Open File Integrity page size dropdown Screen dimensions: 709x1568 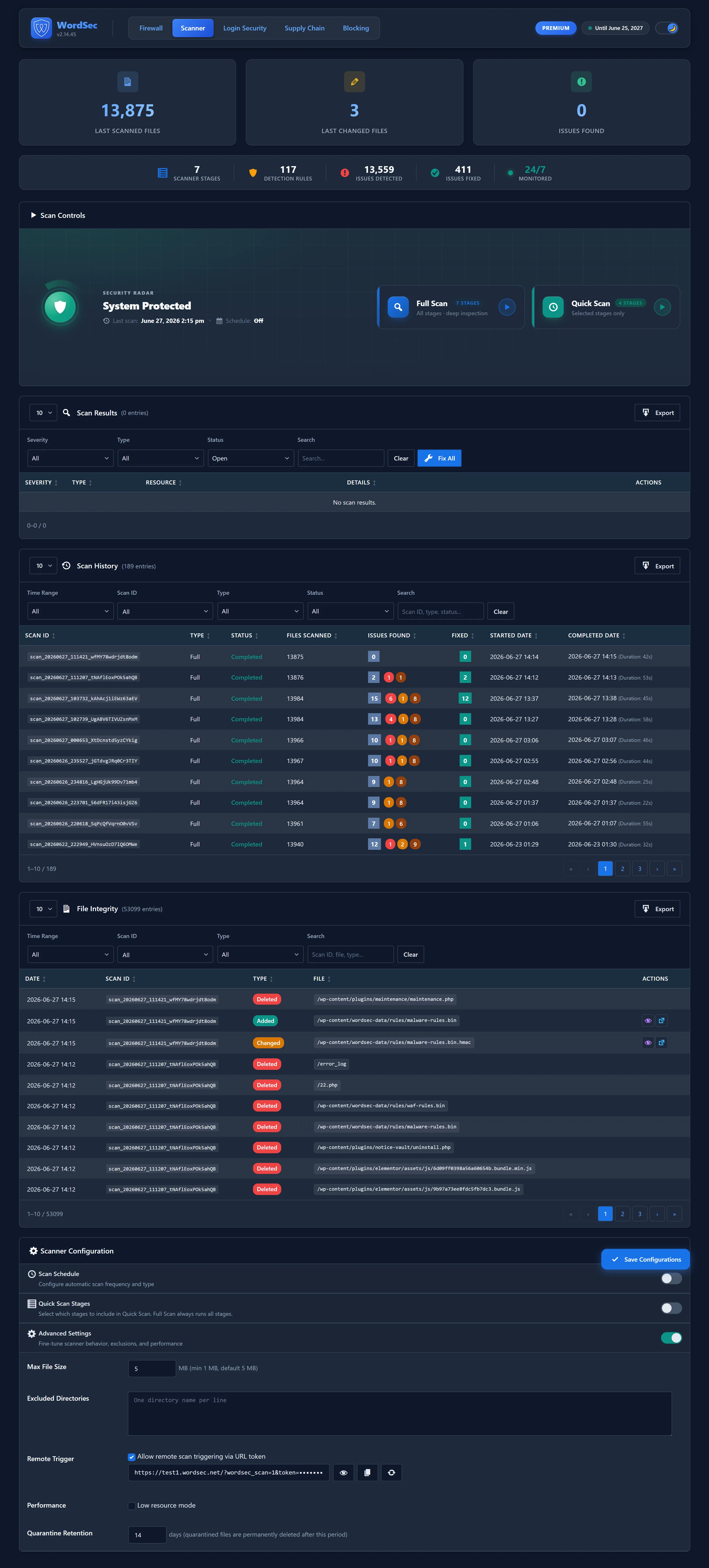point(43,909)
